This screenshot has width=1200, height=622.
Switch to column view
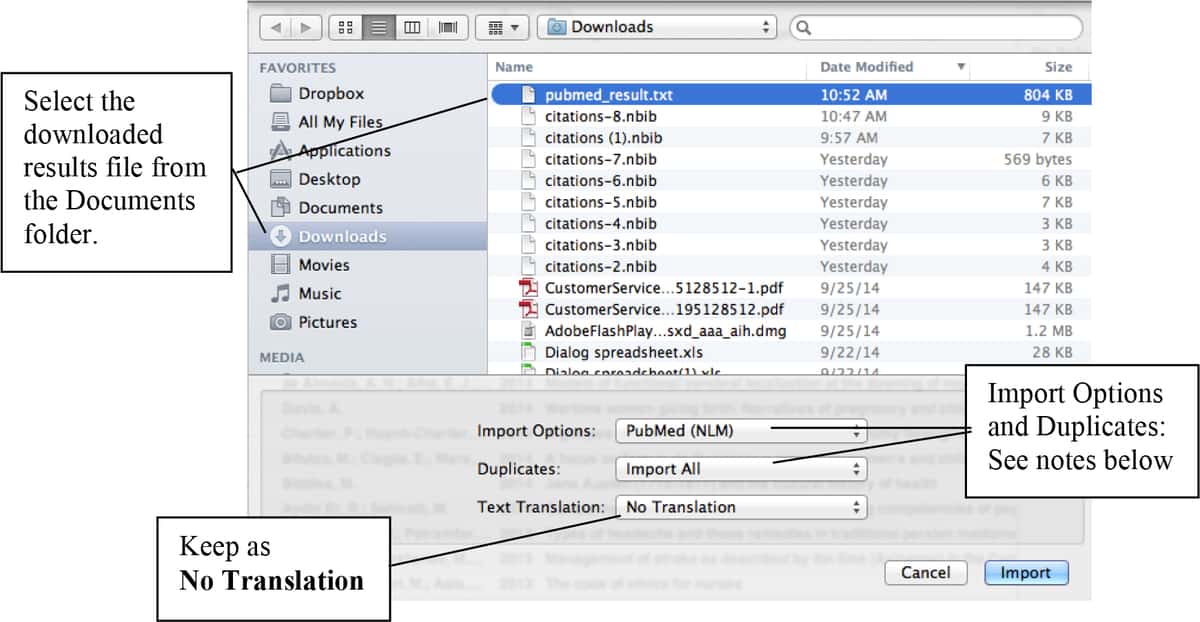click(412, 27)
